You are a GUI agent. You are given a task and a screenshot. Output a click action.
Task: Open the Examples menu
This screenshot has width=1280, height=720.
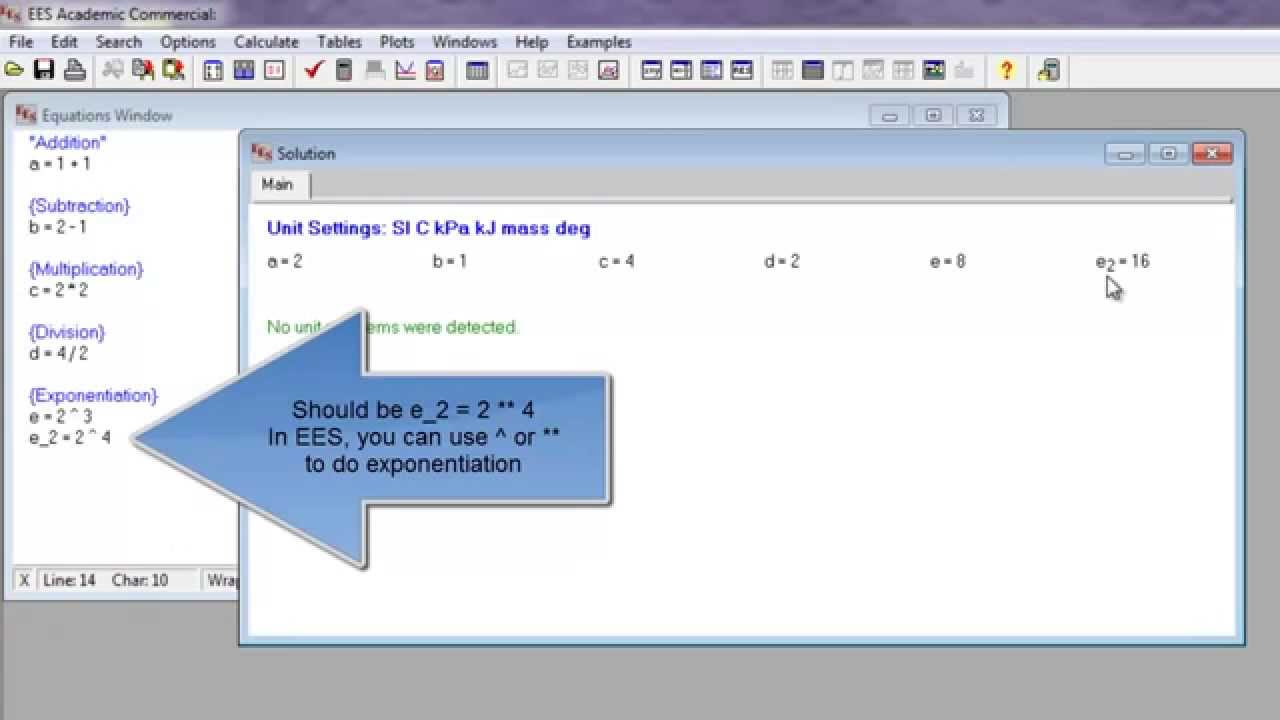pyautogui.click(x=599, y=42)
